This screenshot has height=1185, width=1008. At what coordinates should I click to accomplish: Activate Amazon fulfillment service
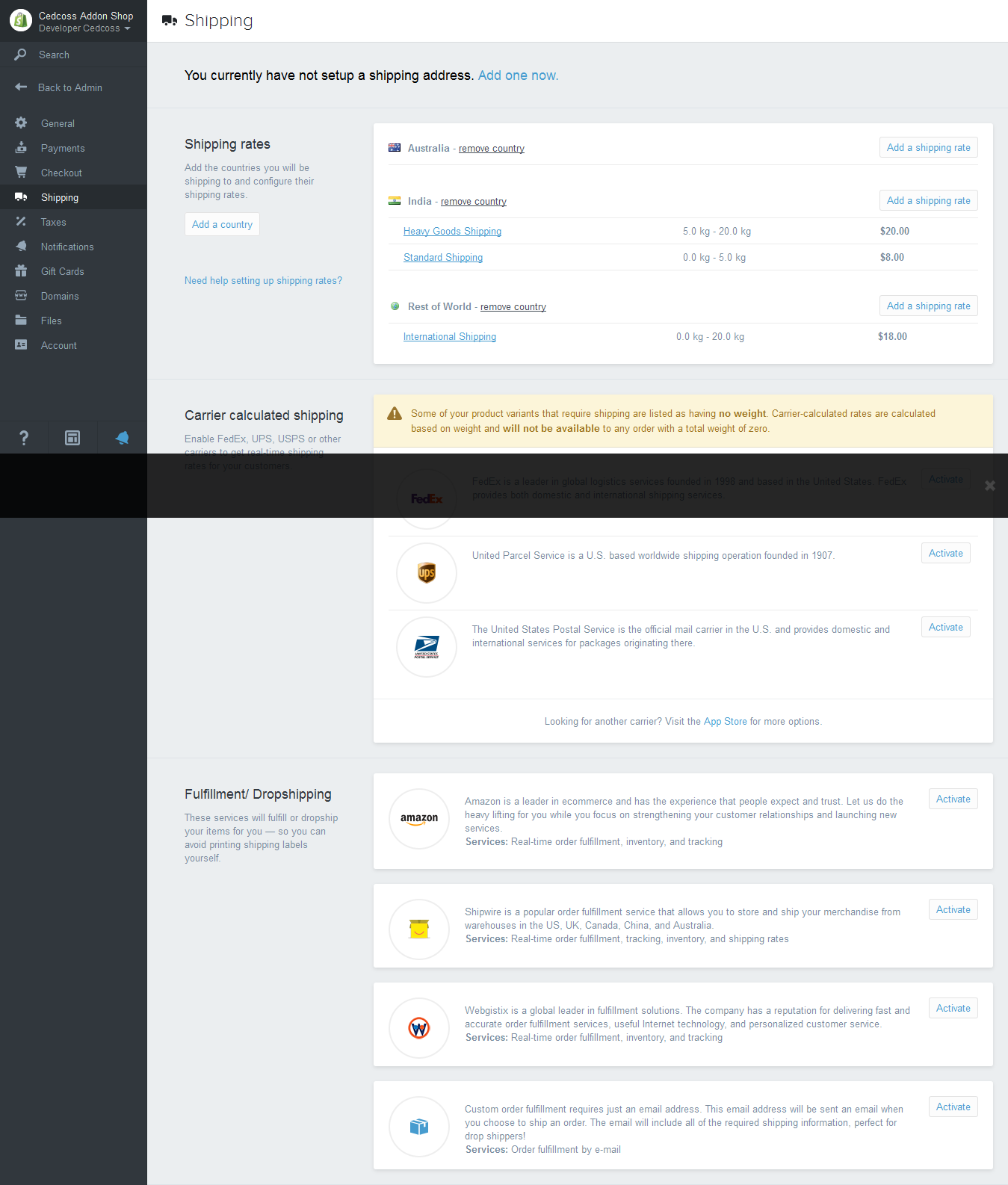click(x=953, y=799)
